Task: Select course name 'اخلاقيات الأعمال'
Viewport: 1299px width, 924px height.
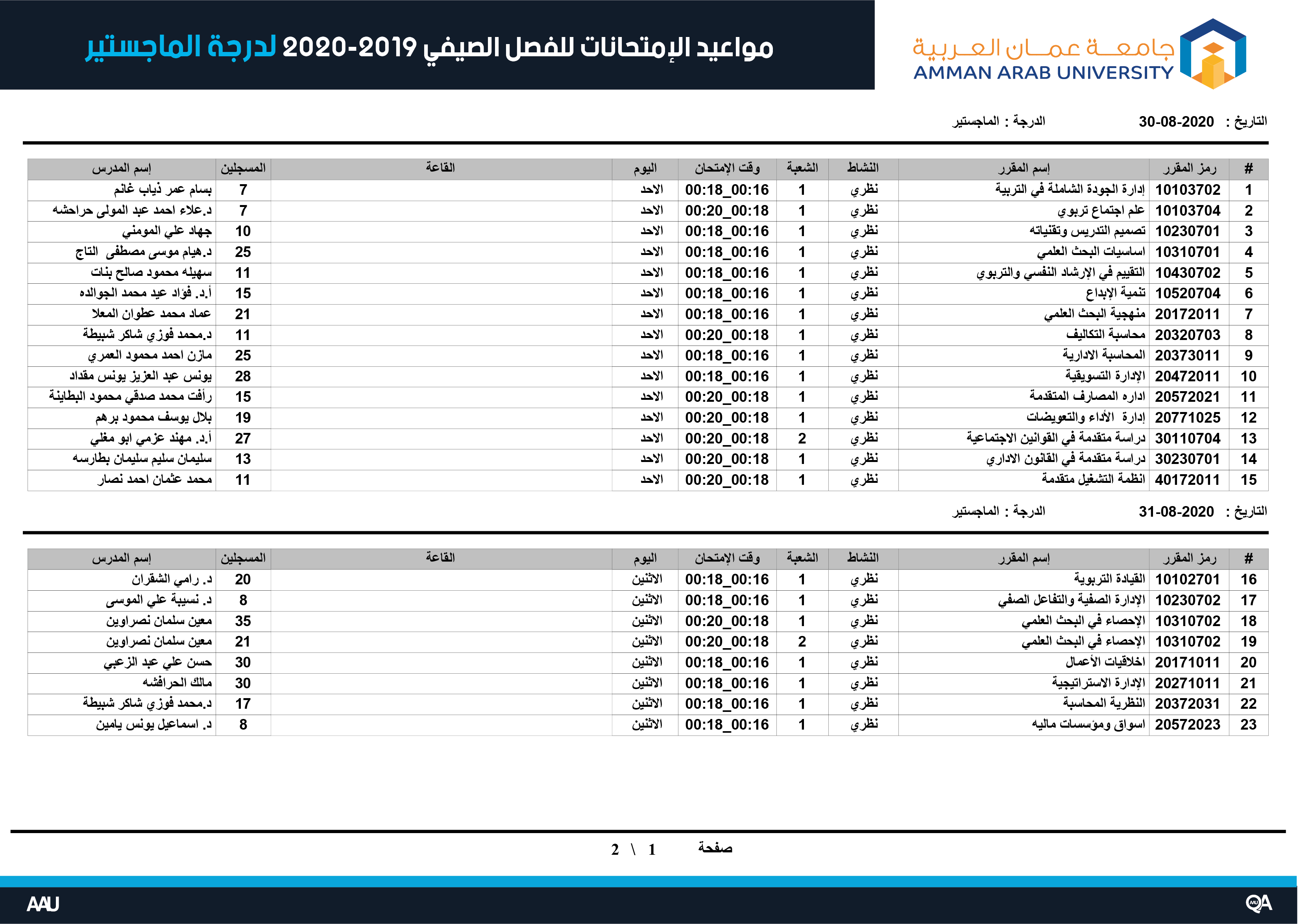Action: coord(1105,662)
